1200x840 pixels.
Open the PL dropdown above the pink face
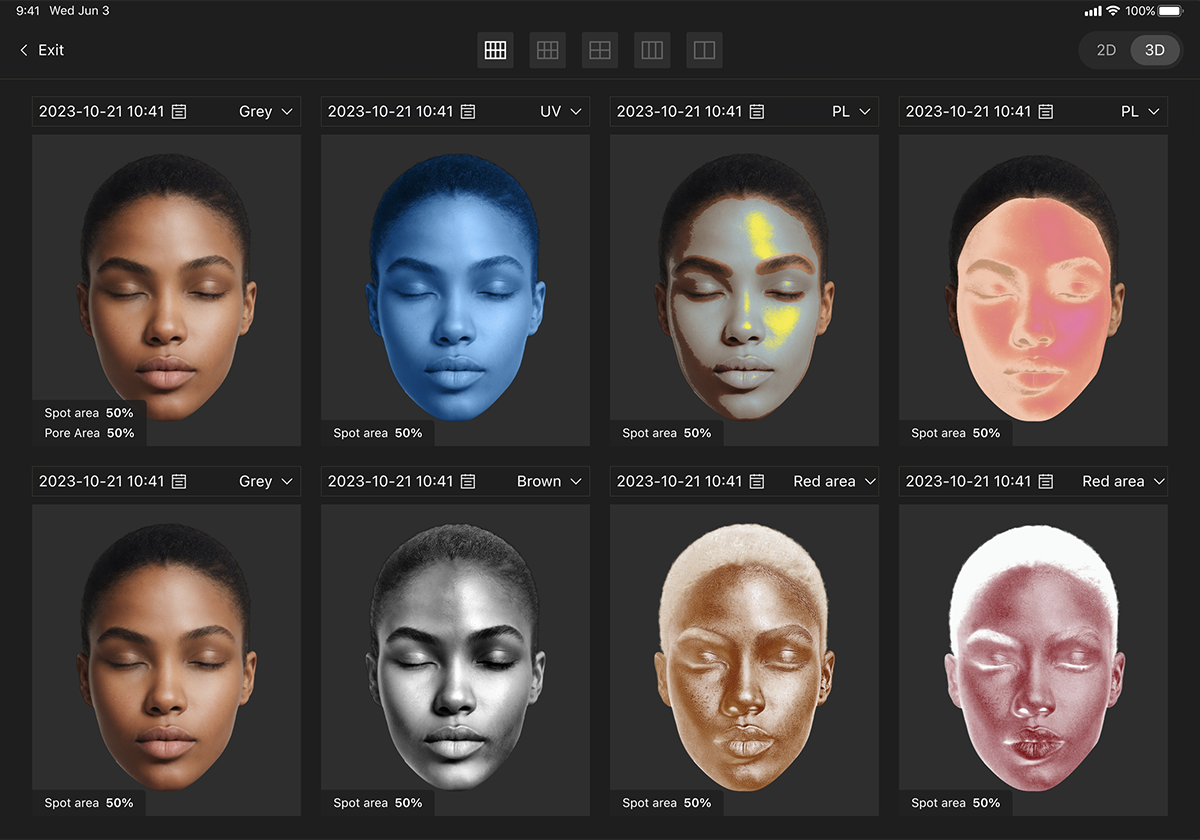(x=1139, y=112)
